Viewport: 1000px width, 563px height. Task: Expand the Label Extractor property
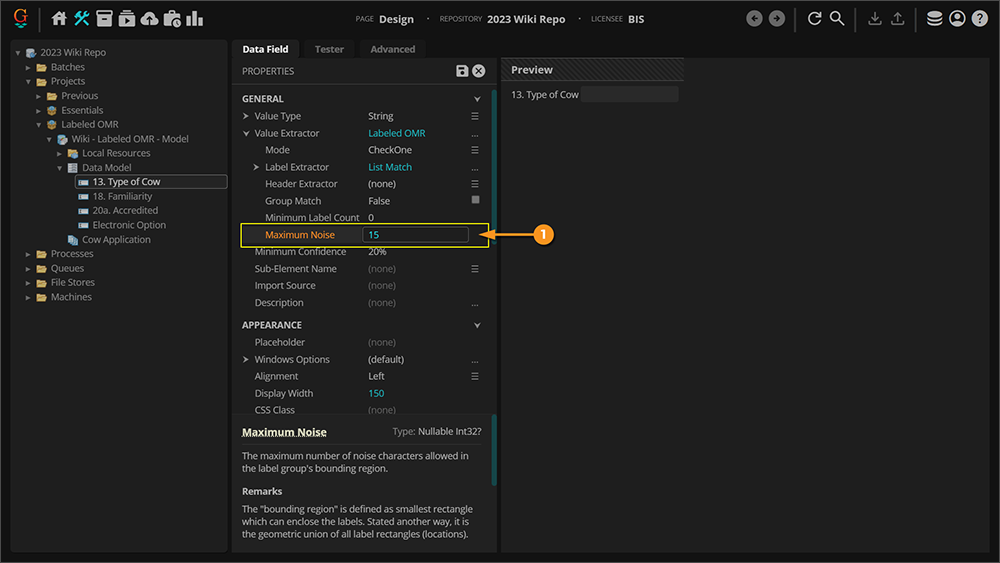[x=256, y=167]
